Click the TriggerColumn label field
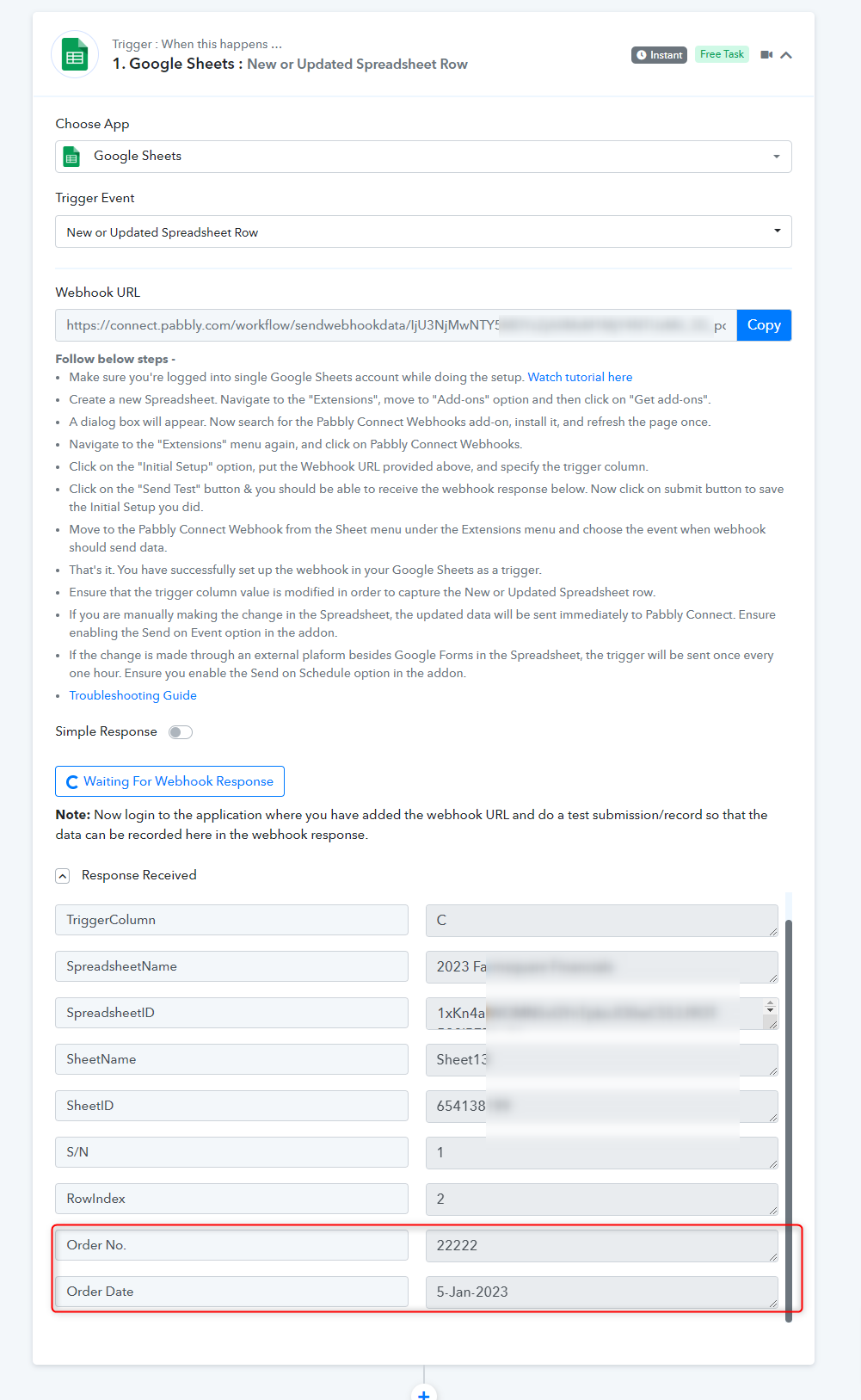The image size is (861, 1400). (x=231, y=920)
